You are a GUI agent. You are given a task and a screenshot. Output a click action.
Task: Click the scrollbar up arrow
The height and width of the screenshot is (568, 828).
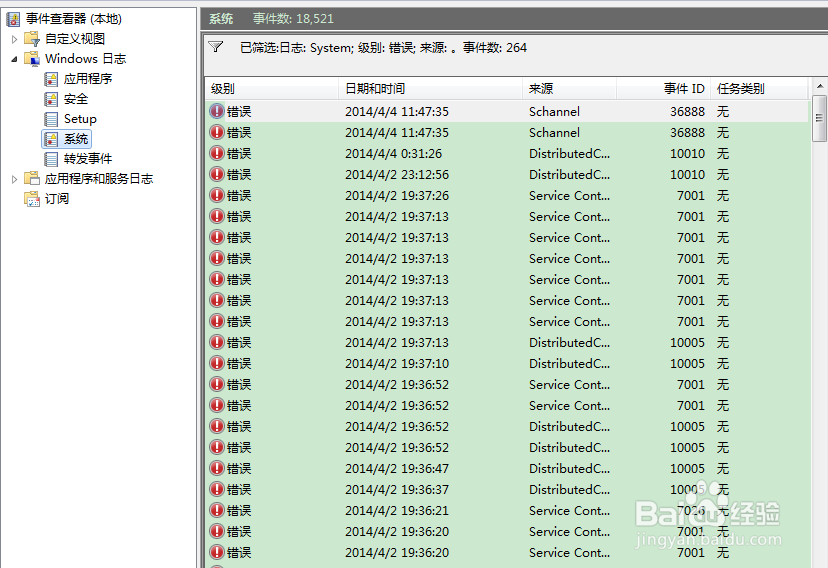(820, 86)
